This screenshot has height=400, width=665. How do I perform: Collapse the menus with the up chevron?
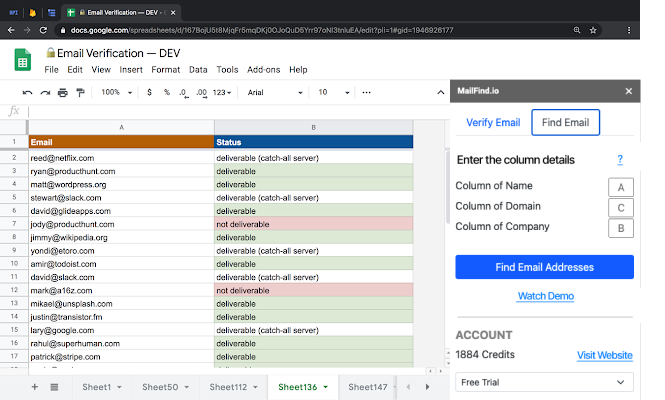click(441, 92)
